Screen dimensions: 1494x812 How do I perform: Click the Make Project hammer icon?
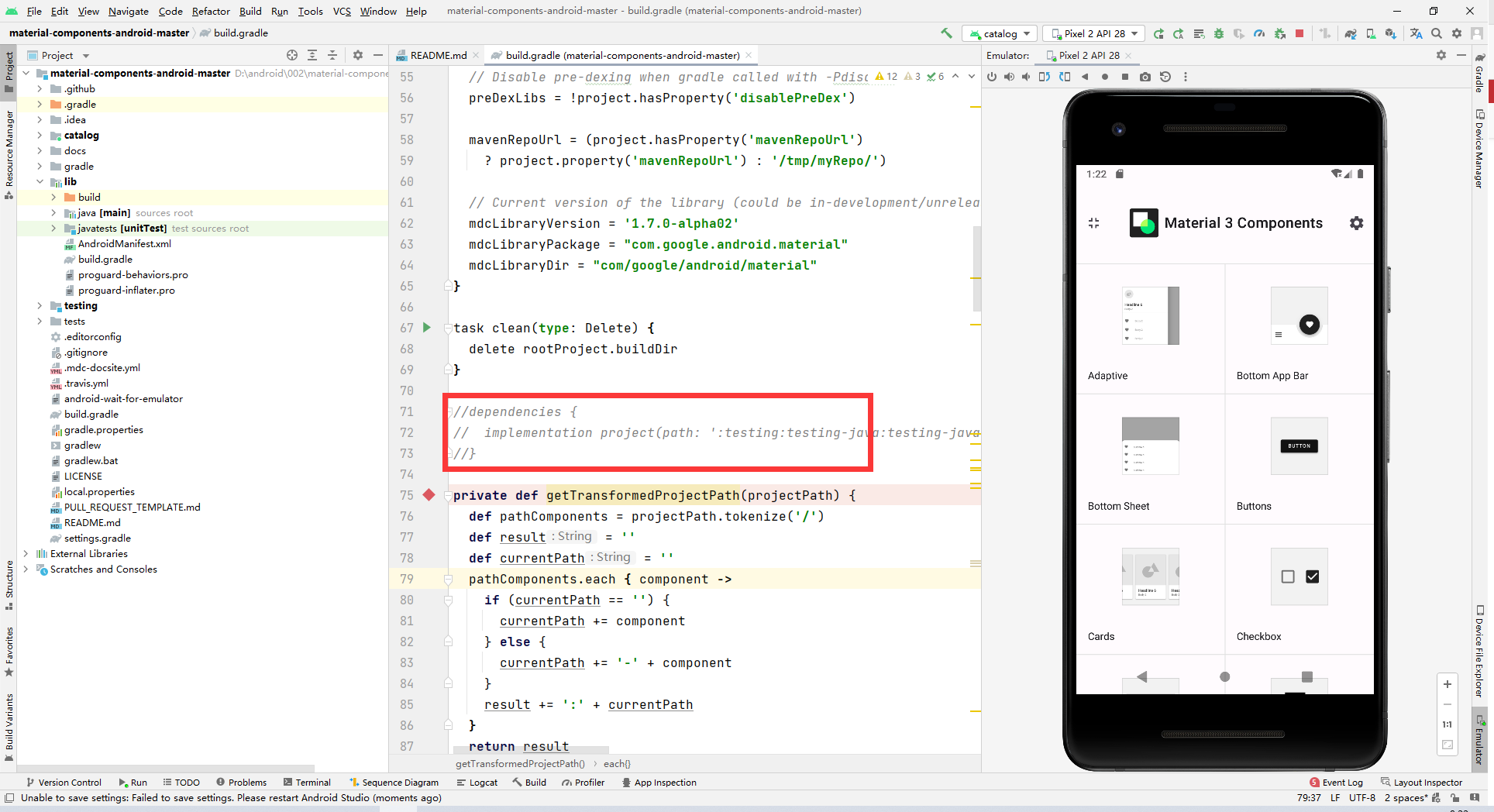tap(946, 33)
